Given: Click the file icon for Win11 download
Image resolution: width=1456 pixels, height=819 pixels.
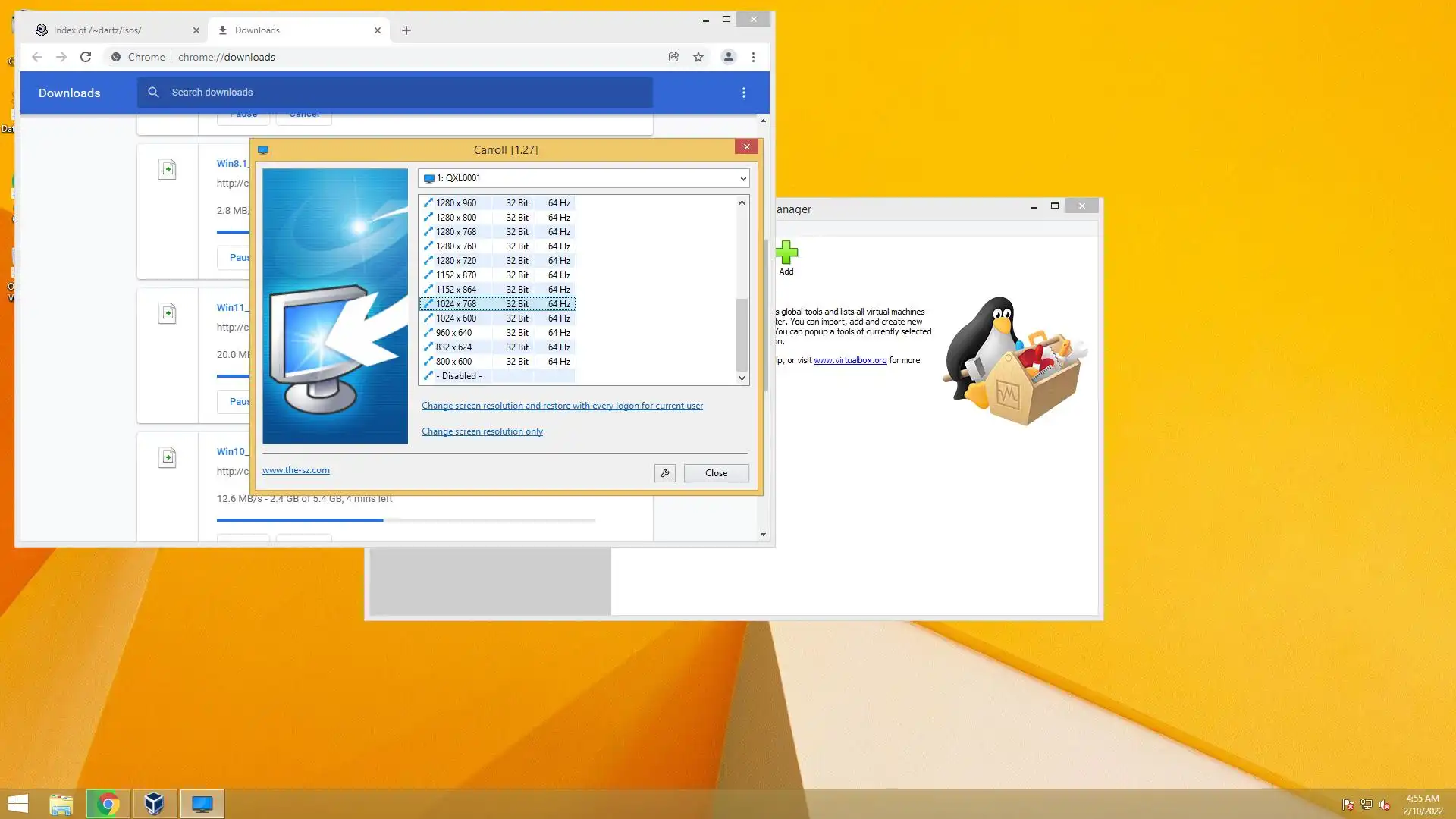Looking at the screenshot, I should [168, 313].
